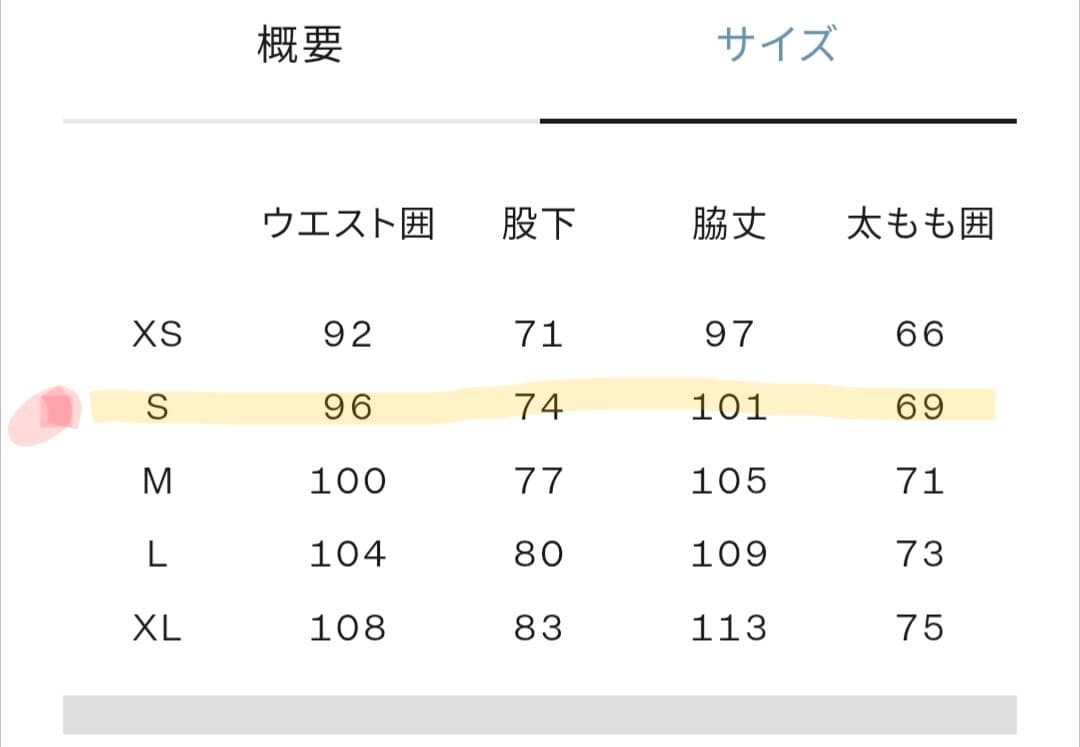Click the XL size row label
The image size is (1080, 747).
pos(160,627)
